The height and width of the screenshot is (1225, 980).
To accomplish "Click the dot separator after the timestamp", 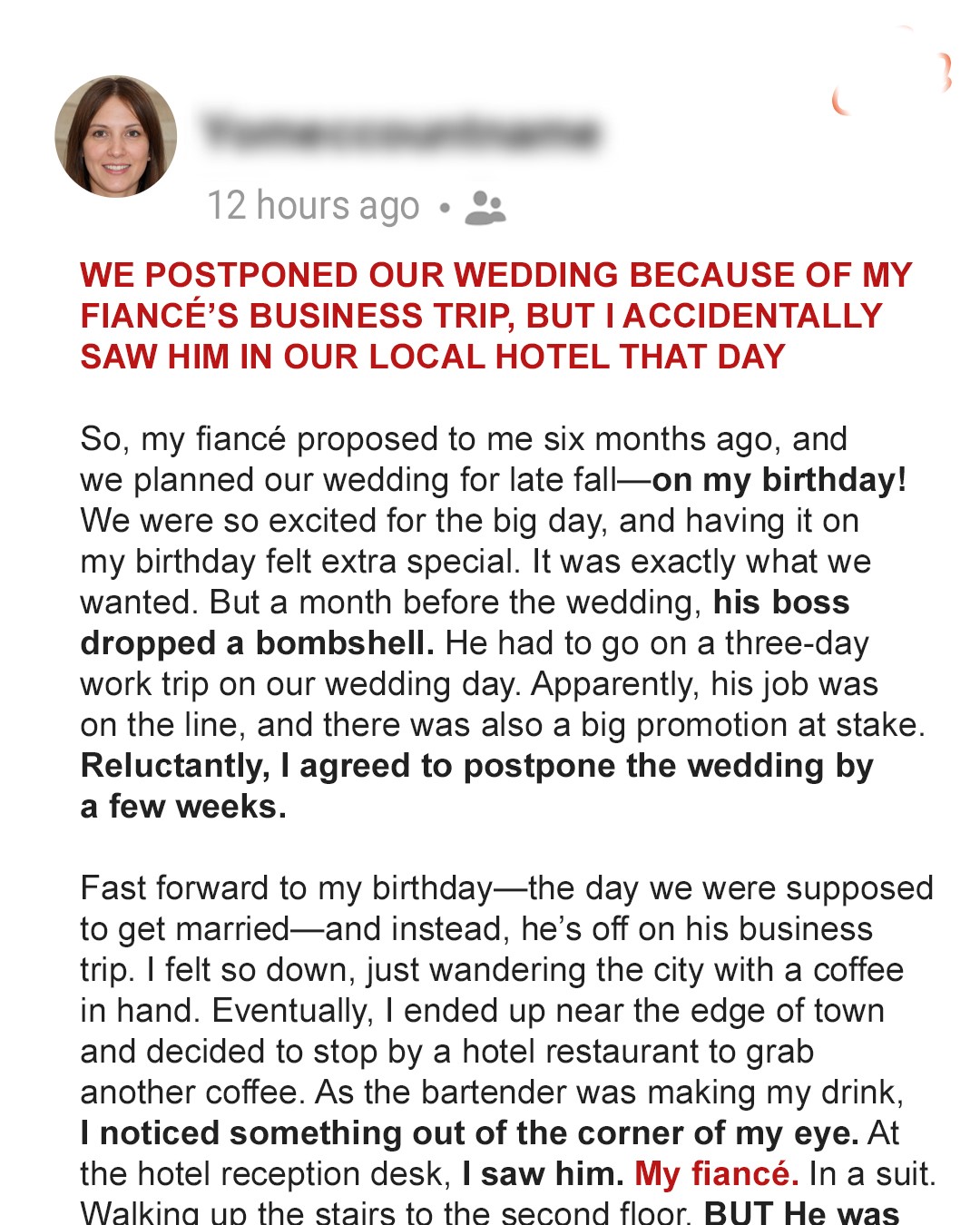I will pyautogui.click(x=444, y=208).
